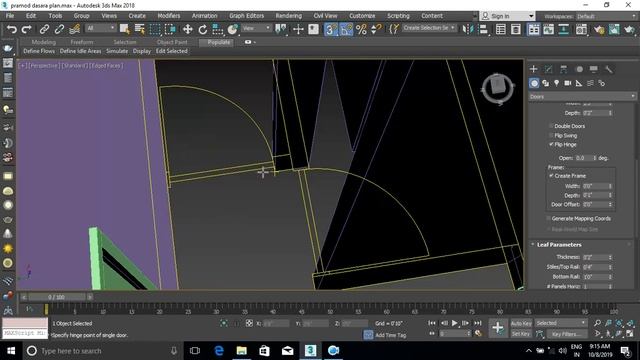Uncheck the Flip Hinge checkbox
The height and width of the screenshot is (360, 640).
tap(551, 144)
